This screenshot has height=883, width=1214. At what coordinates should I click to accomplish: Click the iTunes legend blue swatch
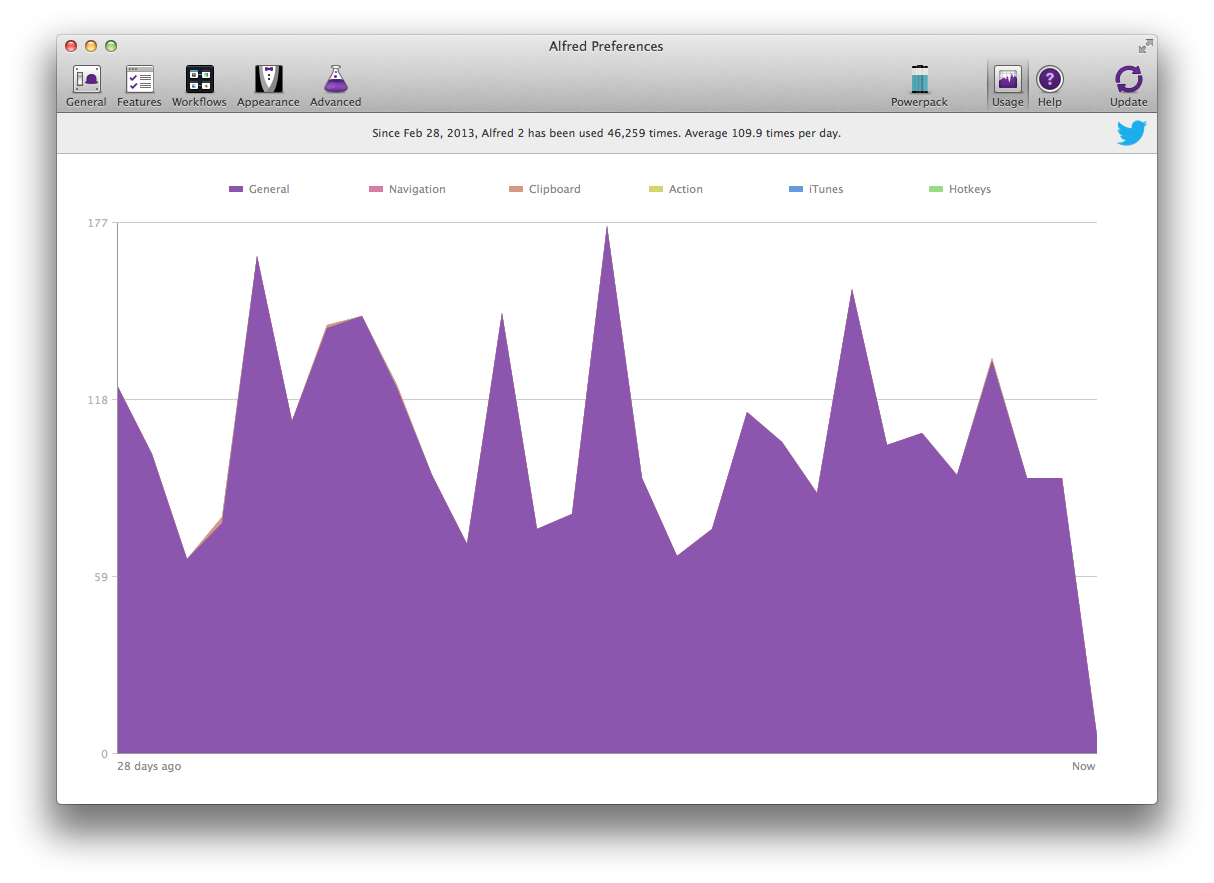(x=796, y=189)
